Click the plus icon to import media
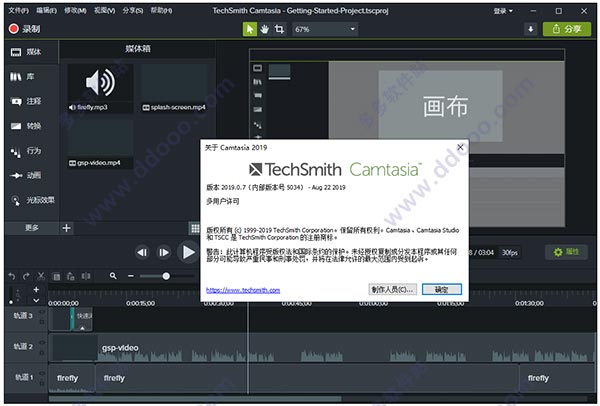 66,228
